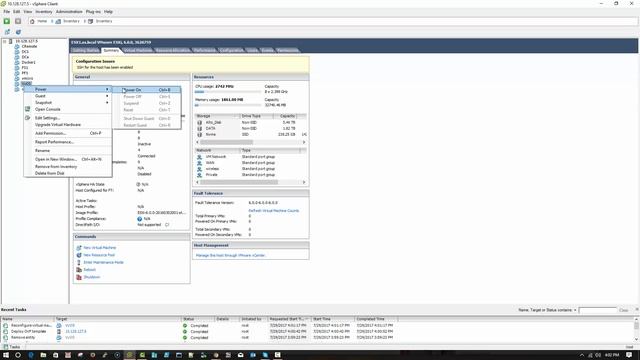Choose Edit Settings from context menu
This screenshot has height=360, width=640.
pos(47,118)
